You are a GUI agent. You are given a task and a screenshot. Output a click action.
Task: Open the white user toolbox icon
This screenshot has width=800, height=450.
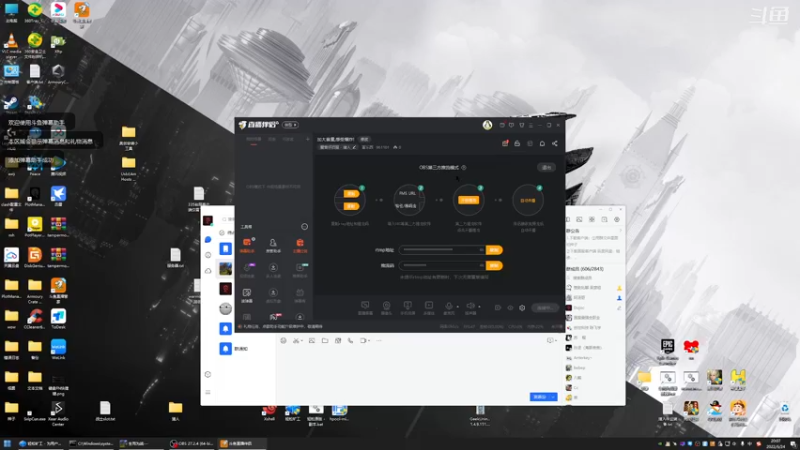(273, 243)
